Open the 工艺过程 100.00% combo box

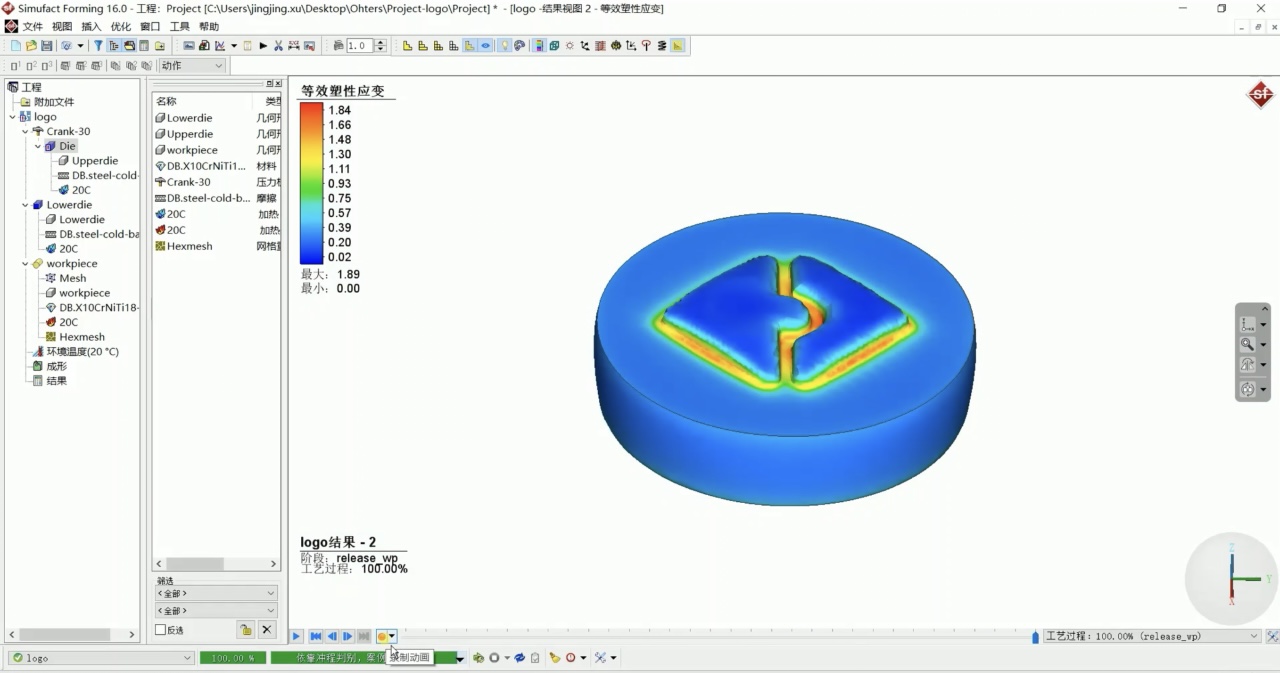(x=1152, y=636)
